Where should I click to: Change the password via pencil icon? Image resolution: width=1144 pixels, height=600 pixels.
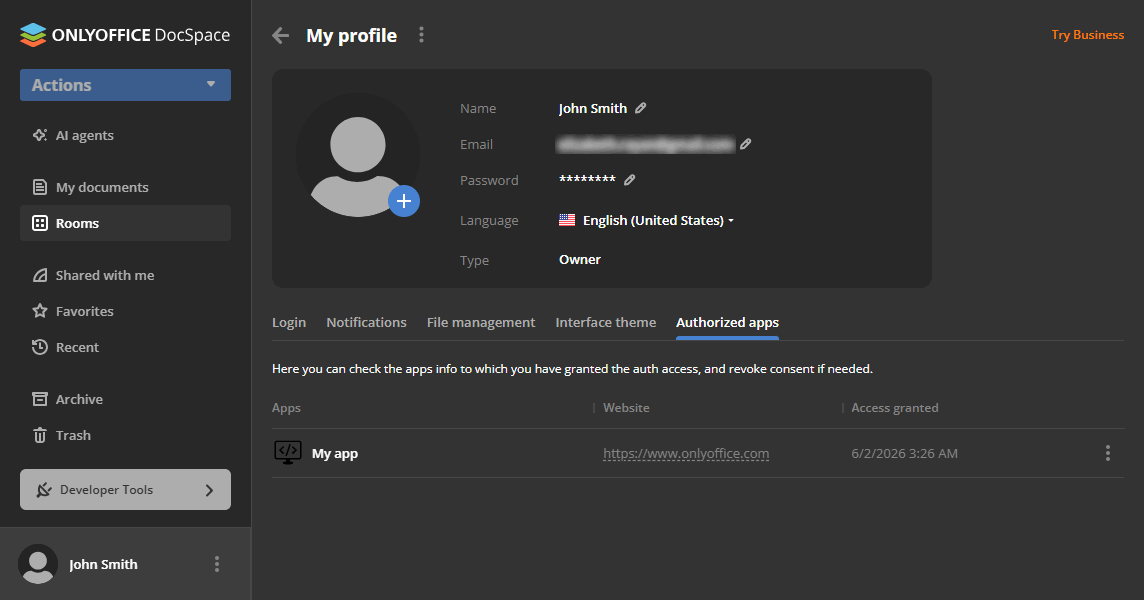pos(630,180)
